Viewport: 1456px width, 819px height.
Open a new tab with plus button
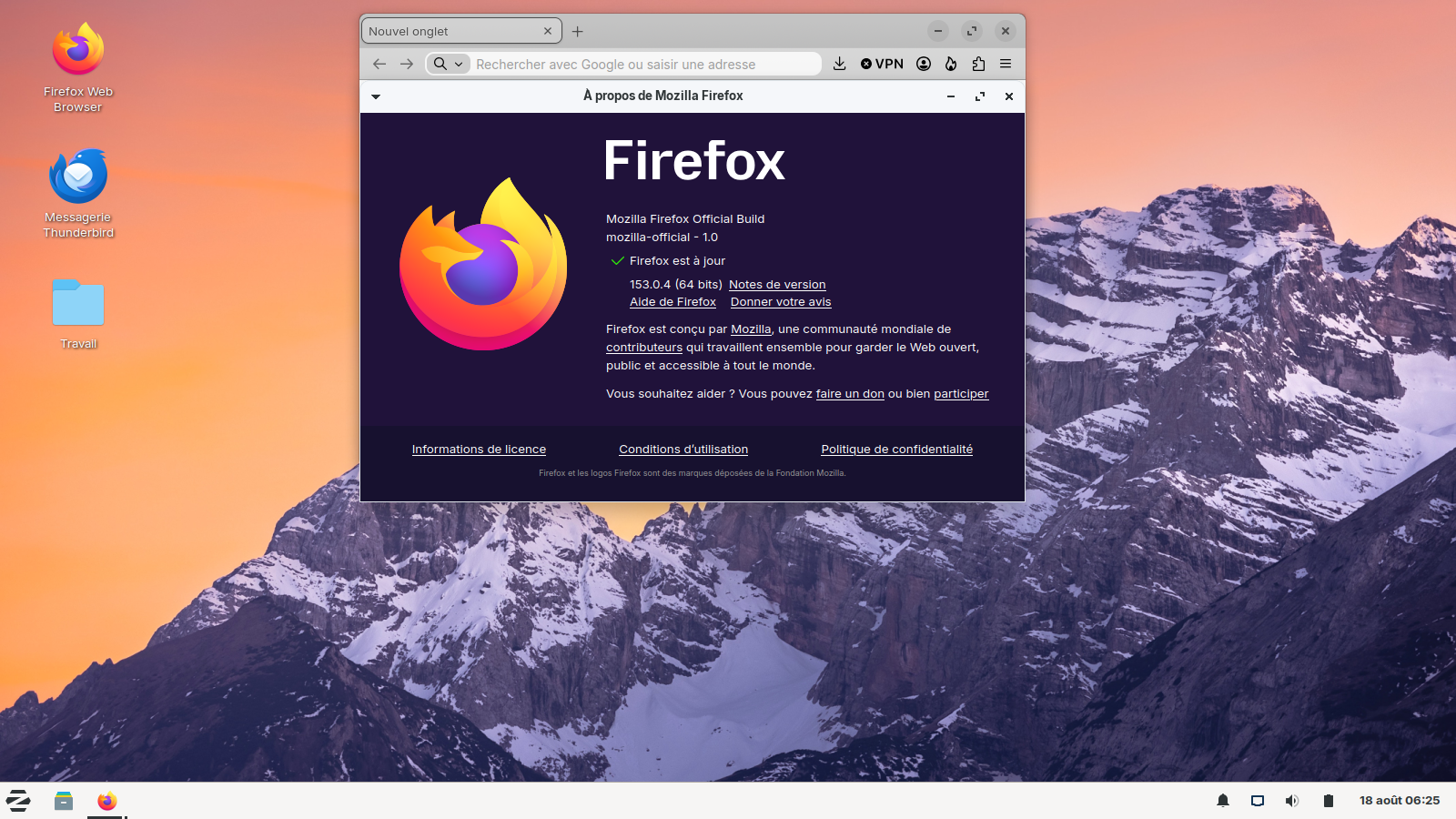(x=578, y=31)
